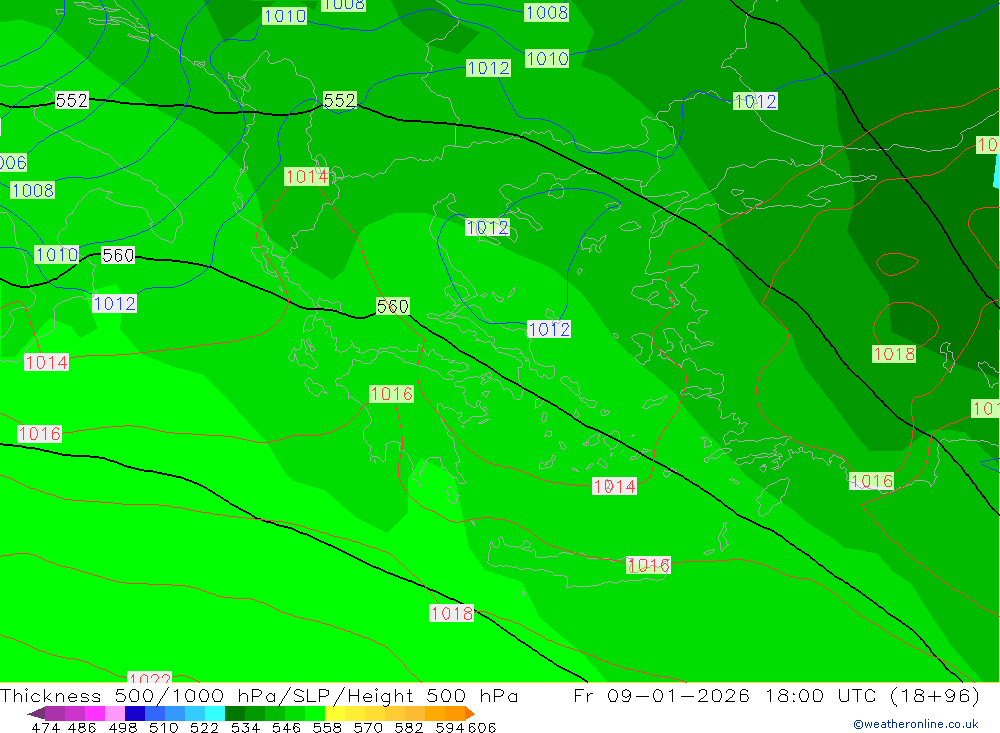Click the red 1014 label near the left edge
Image resolution: width=1000 pixels, height=733 pixels.
(46, 362)
